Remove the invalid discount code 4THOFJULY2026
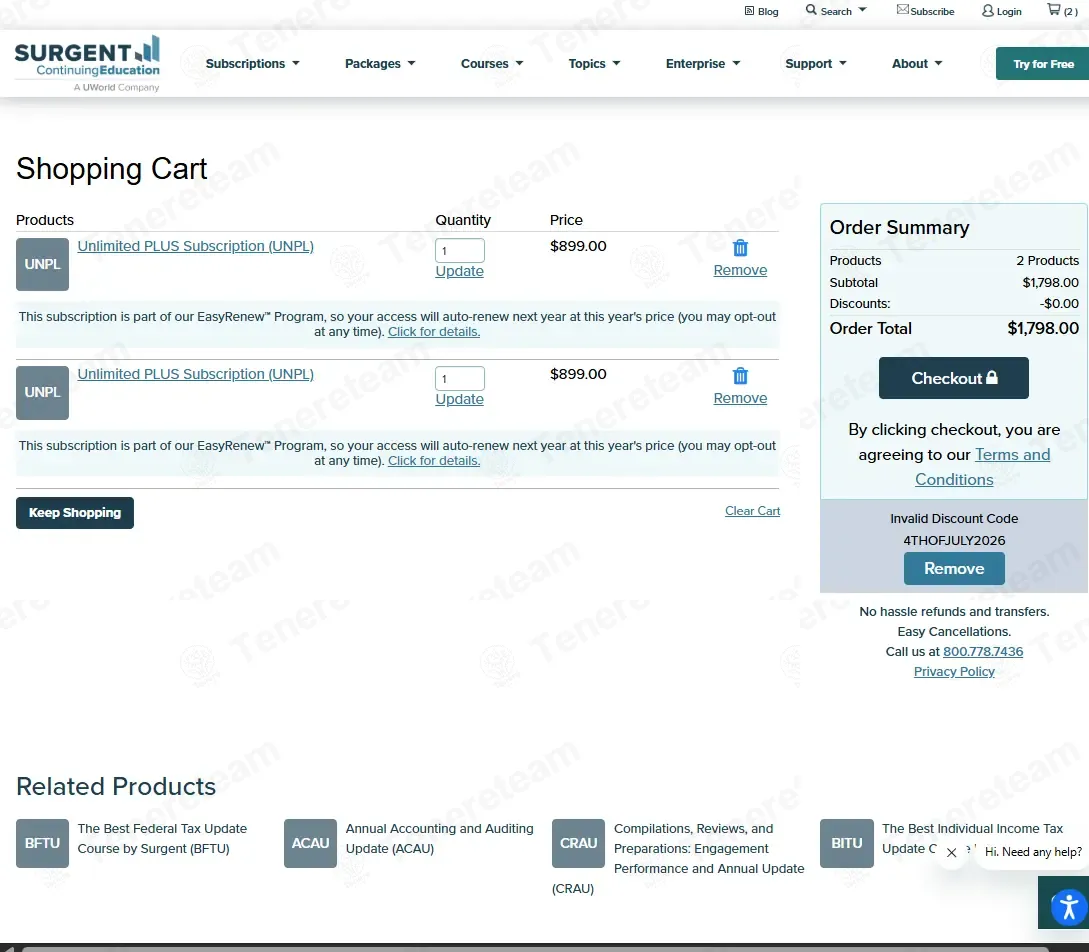This screenshot has width=1089, height=952. click(x=954, y=568)
